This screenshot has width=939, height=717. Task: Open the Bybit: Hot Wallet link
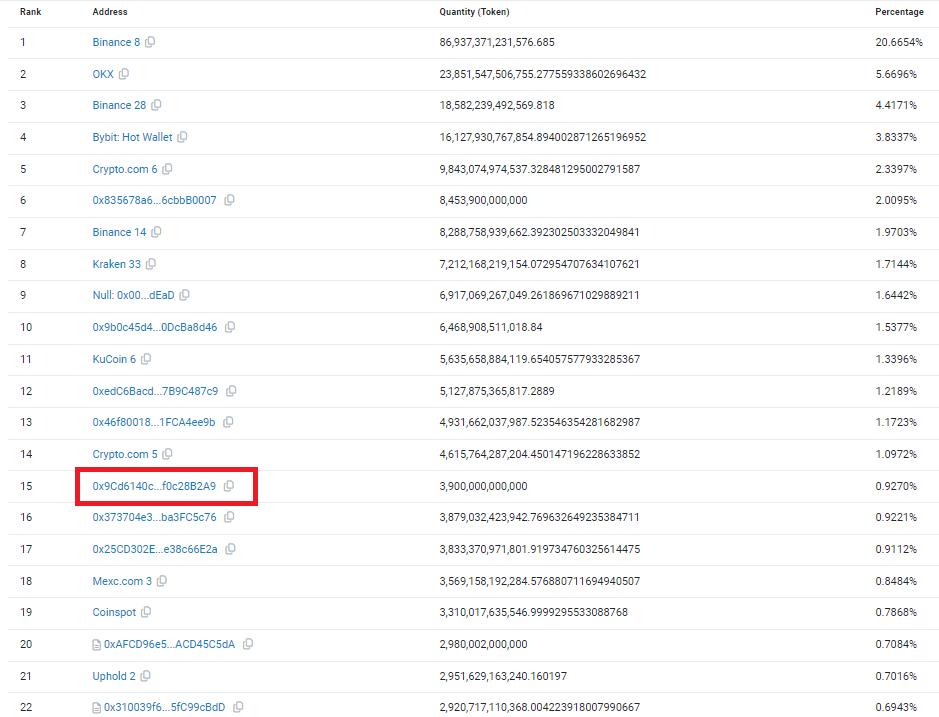[x=132, y=137]
